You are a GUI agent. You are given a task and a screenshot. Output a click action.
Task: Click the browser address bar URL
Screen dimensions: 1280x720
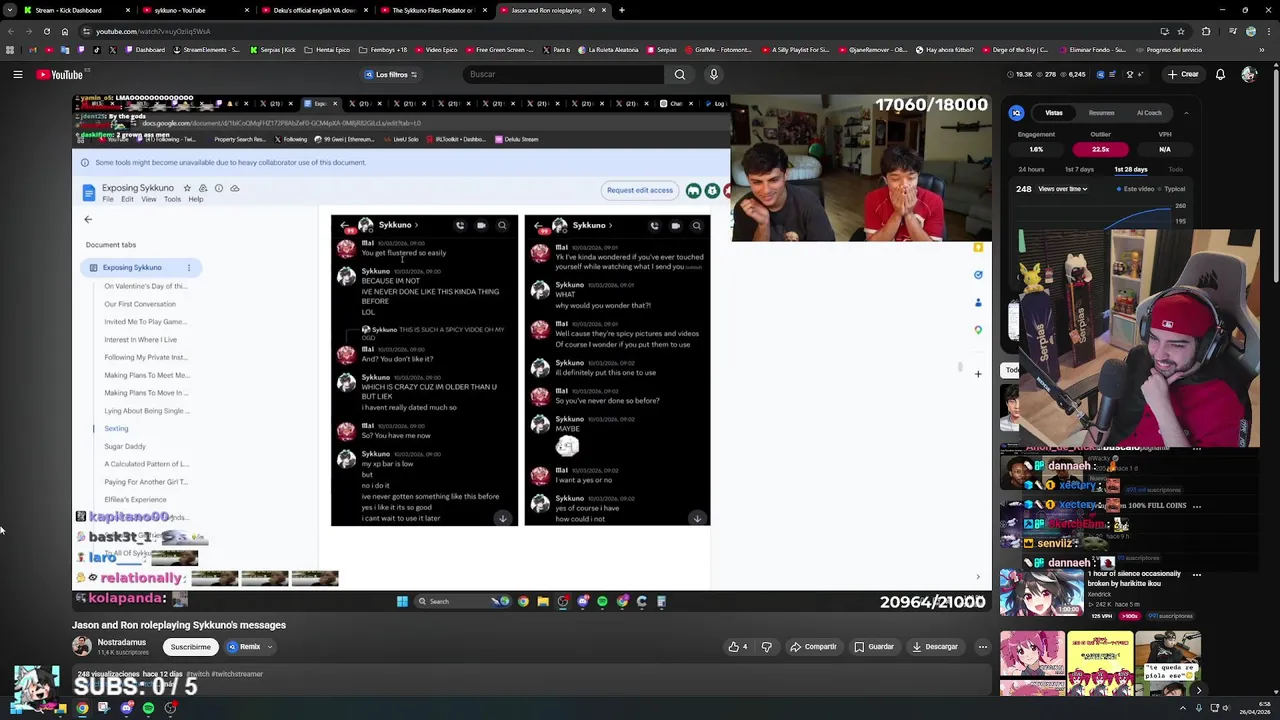[x=153, y=31]
